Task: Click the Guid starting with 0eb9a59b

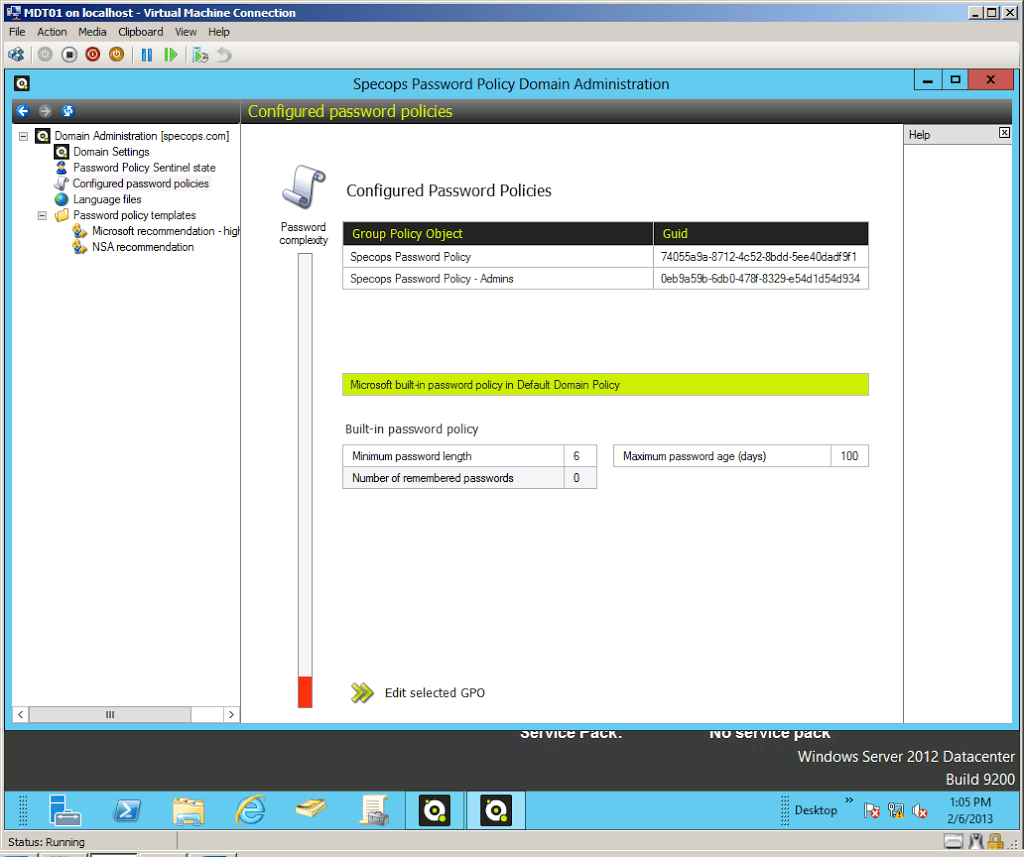Action: click(760, 279)
